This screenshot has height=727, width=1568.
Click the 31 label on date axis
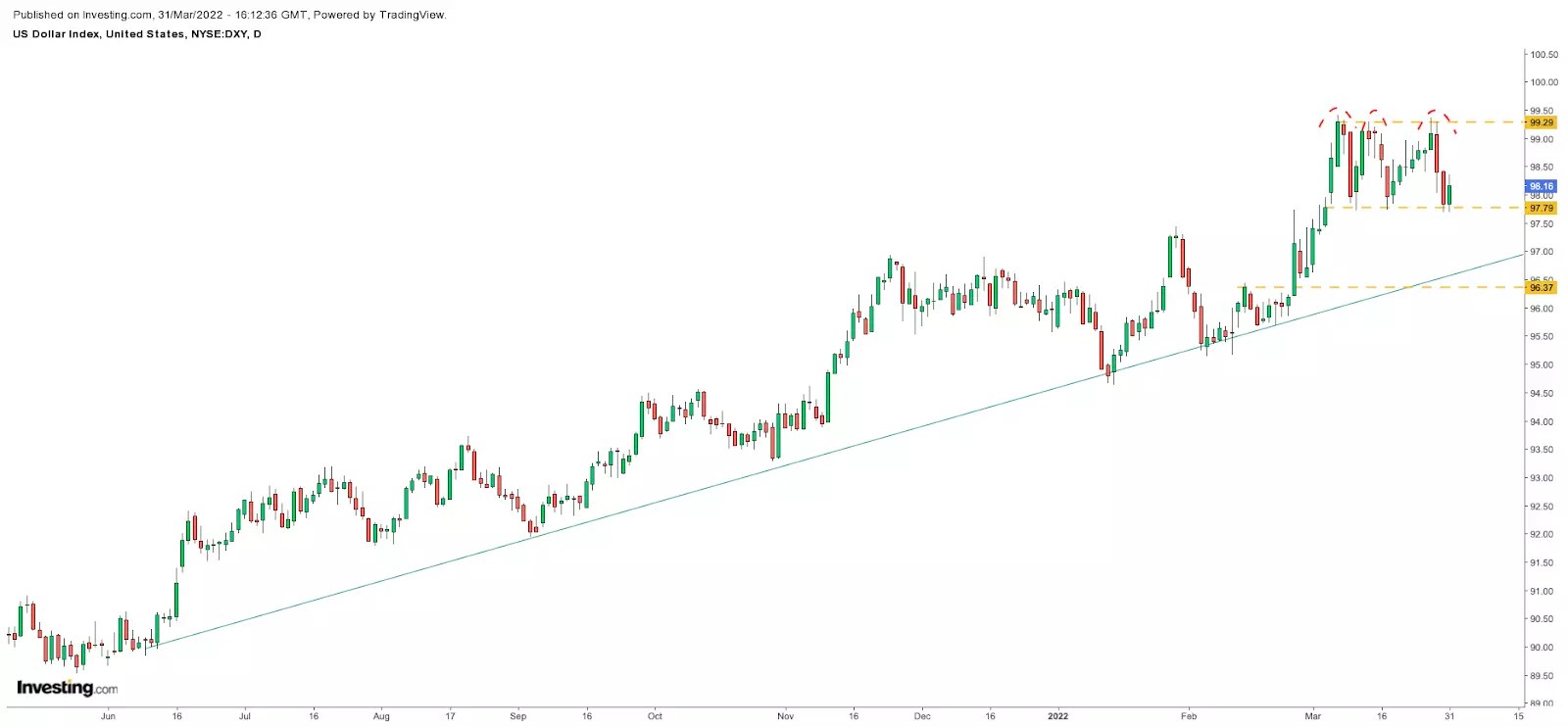[x=1449, y=716]
